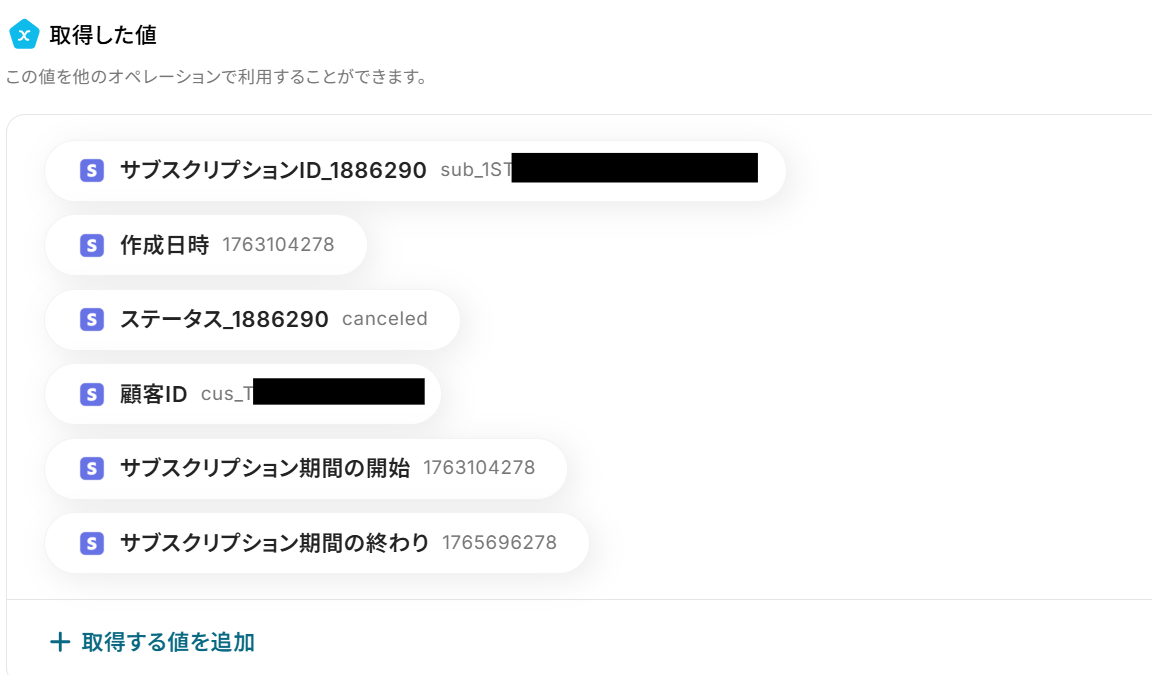Select the サブスクリプション期間の終わり label
1152x675 pixels.
(275, 543)
